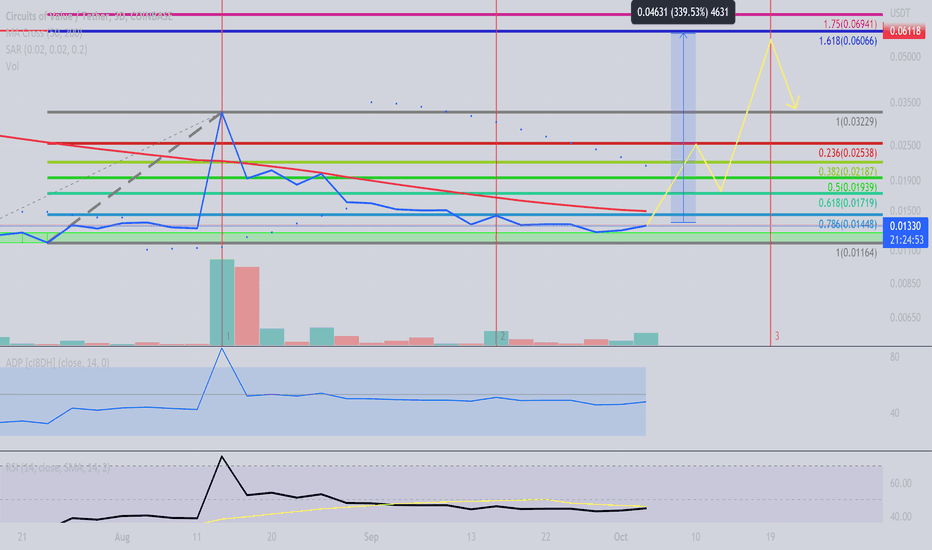The image size is (932, 550).
Task: Click the Vol indicator legend
Action: pos(12,66)
